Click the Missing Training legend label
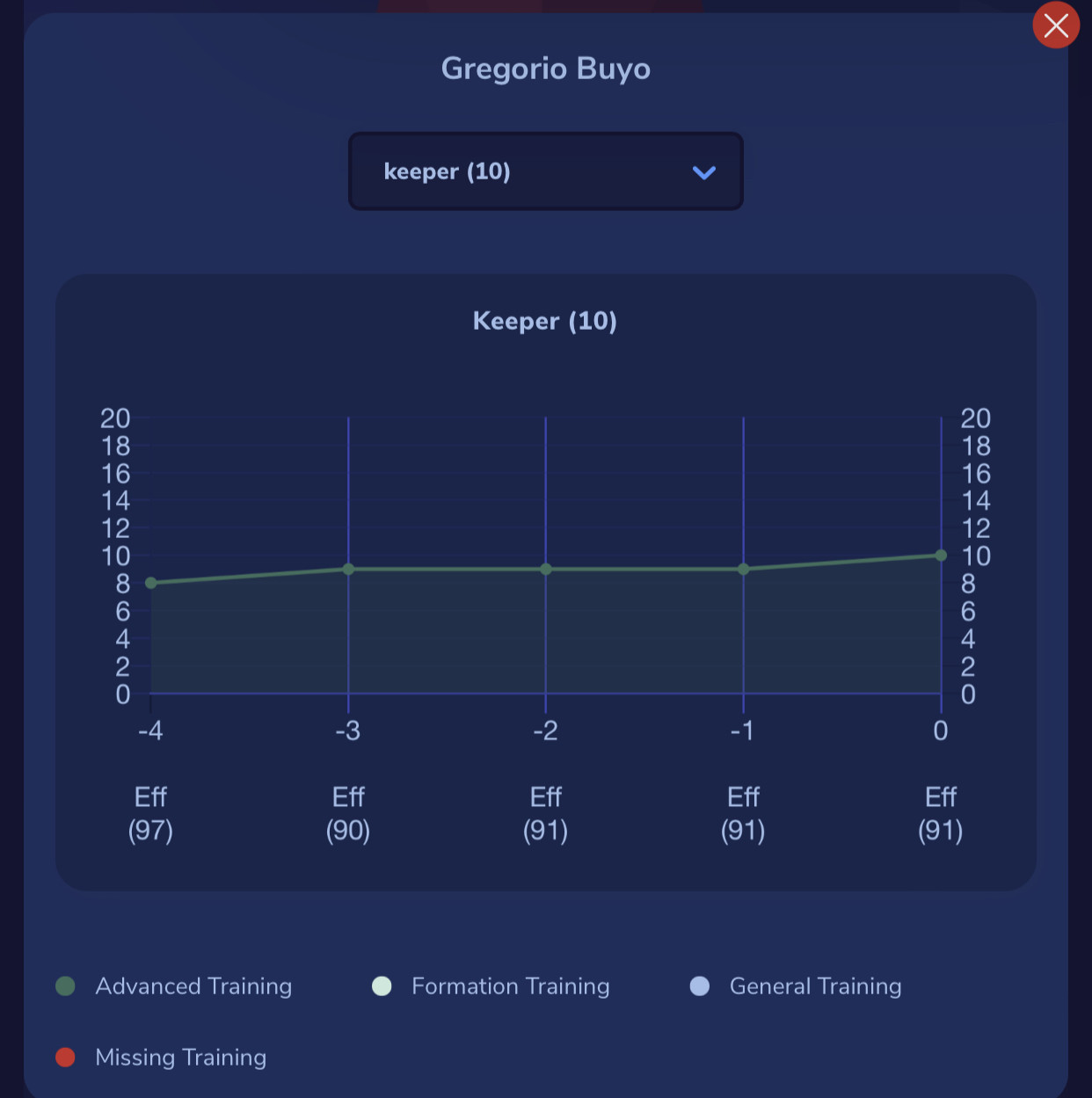1092x1098 pixels. (x=181, y=1058)
